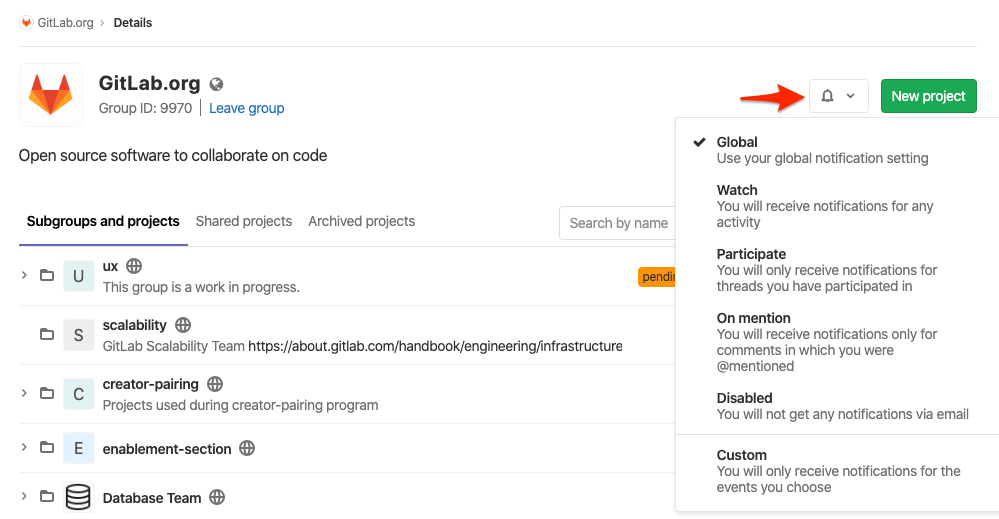
Task: Click the Search by name field
Action: (x=618, y=223)
